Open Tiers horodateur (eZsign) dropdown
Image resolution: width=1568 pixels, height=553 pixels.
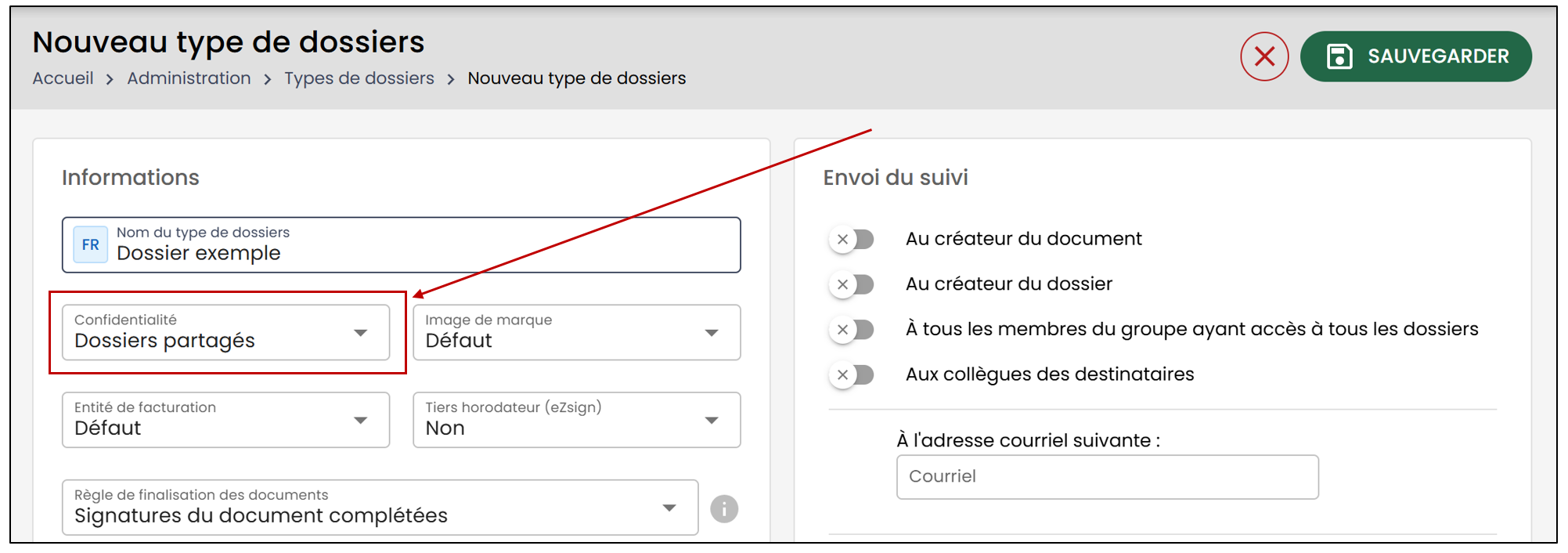(577, 420)
